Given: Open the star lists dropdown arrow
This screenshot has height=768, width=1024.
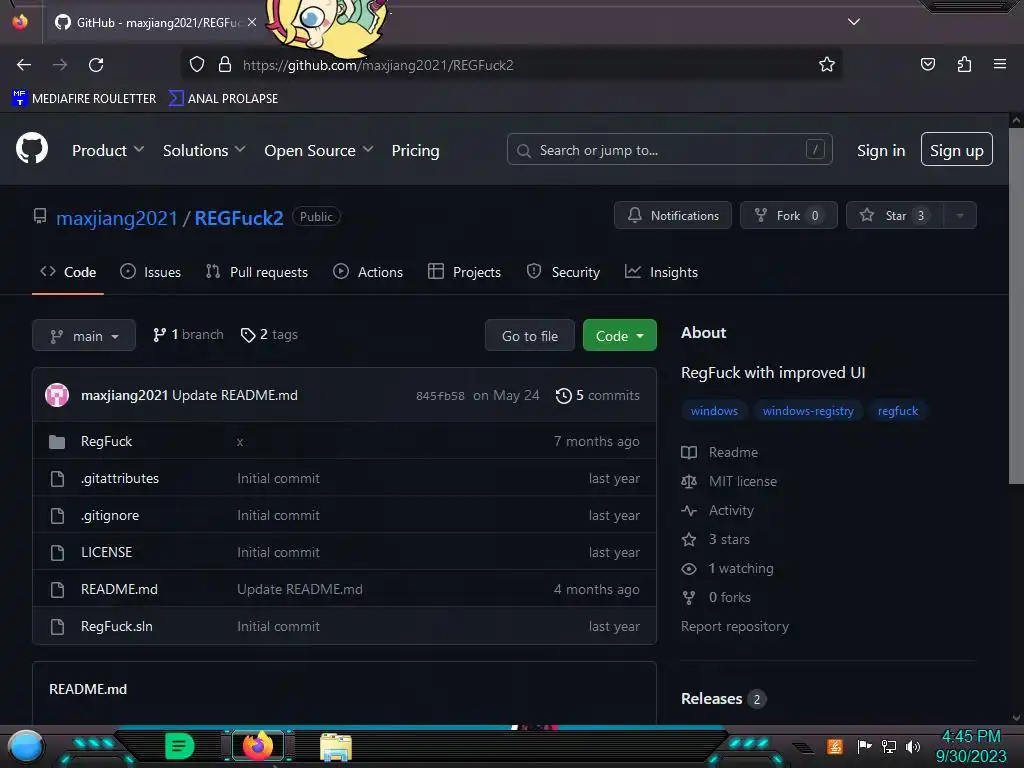Looking at the screenshot, I should tap(960, 215).
